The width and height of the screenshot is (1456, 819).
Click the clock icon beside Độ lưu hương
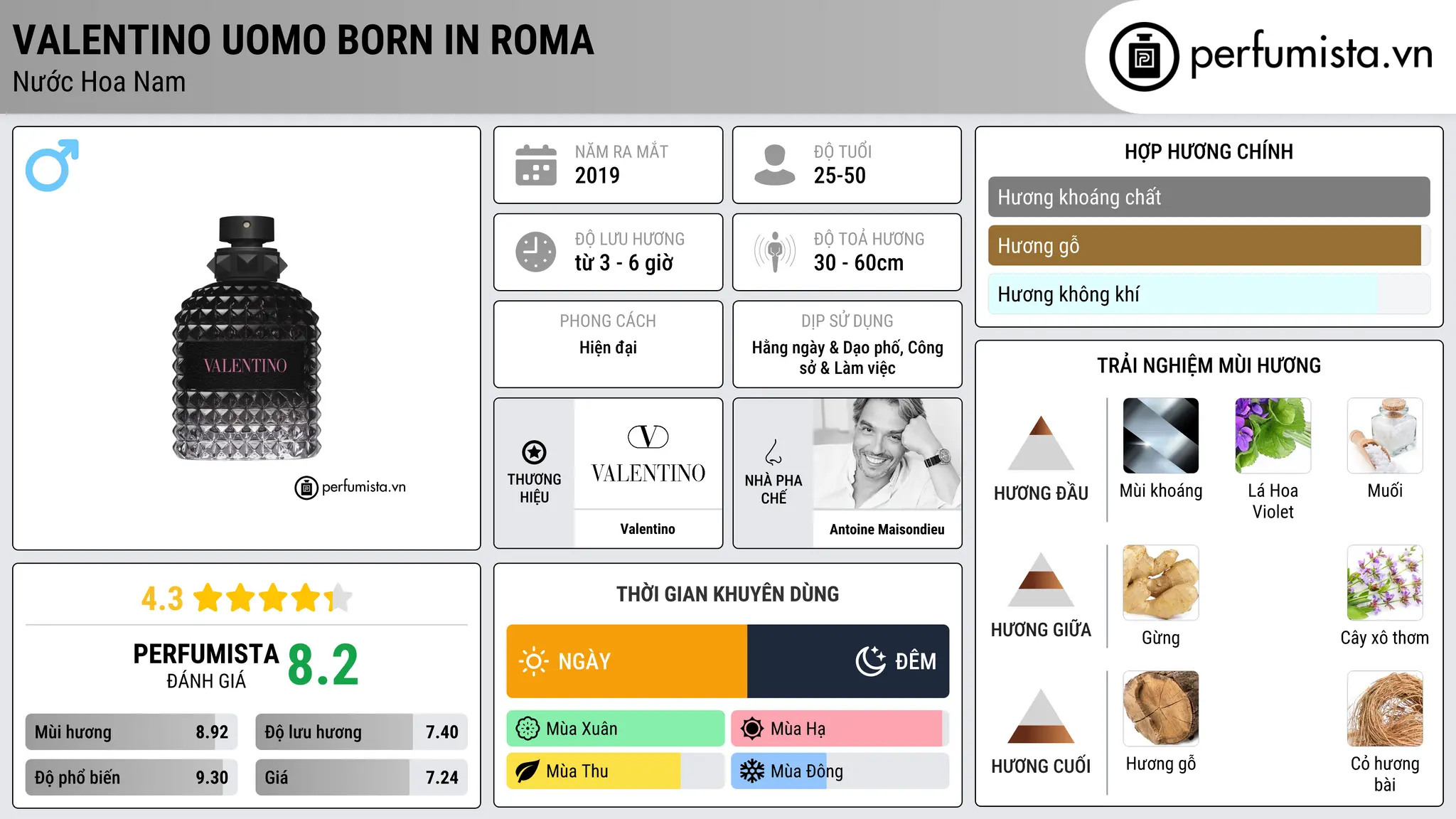[x=536, y=252]
